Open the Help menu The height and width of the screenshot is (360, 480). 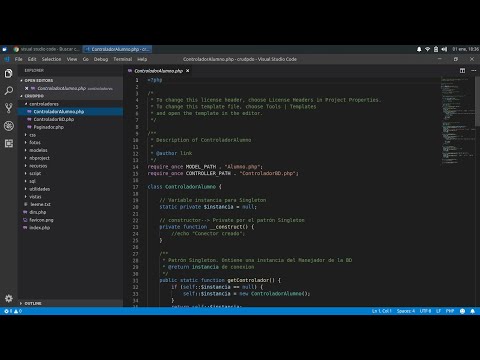tap(142, 59)
